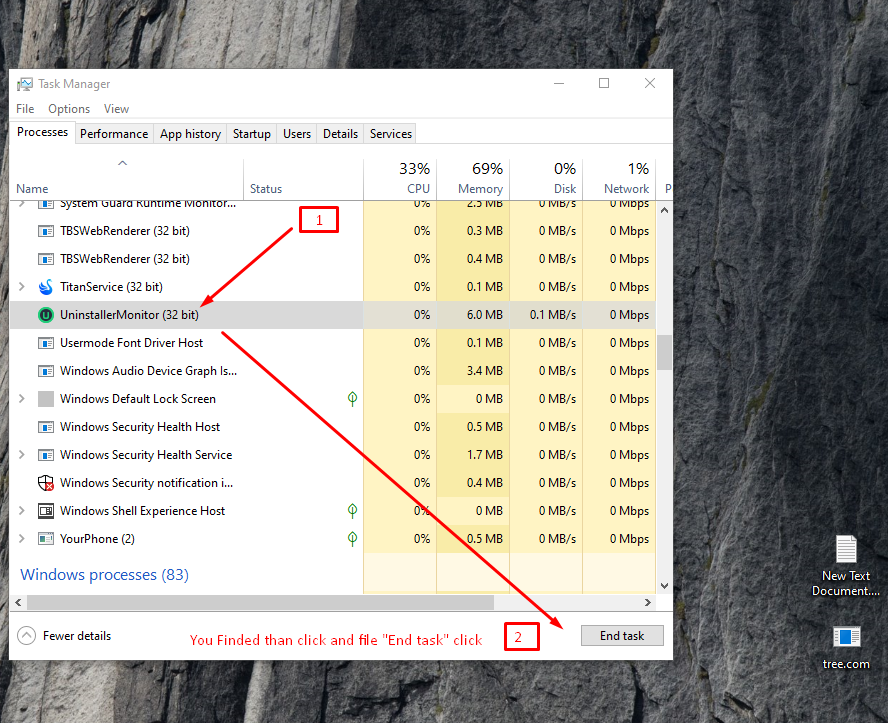Viewport: 888px width, 723px height.
Task: Expand the YourPhone (2) process group
Action: 22,538
